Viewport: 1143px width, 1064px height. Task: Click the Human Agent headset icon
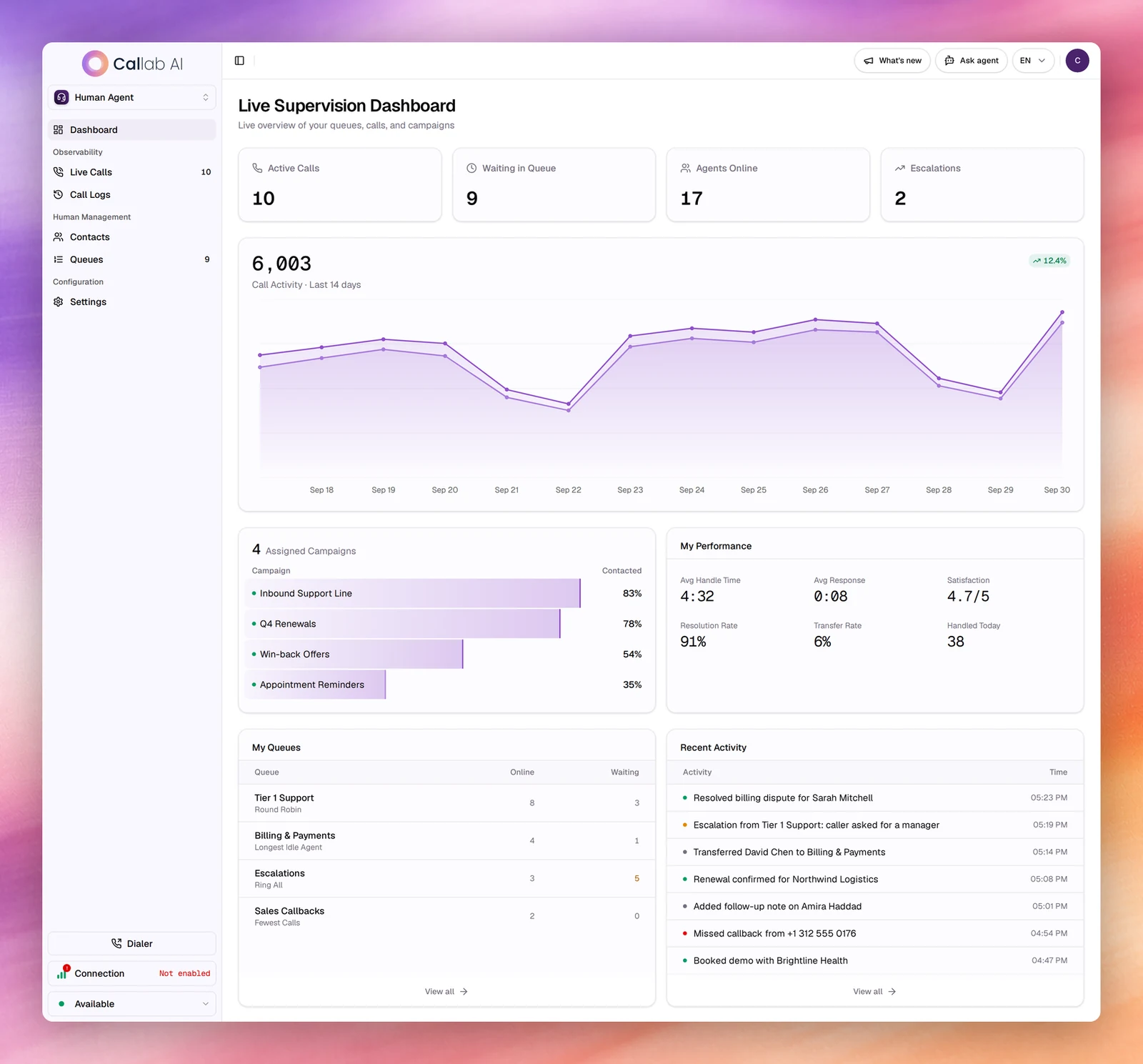[x=61, y=97]
